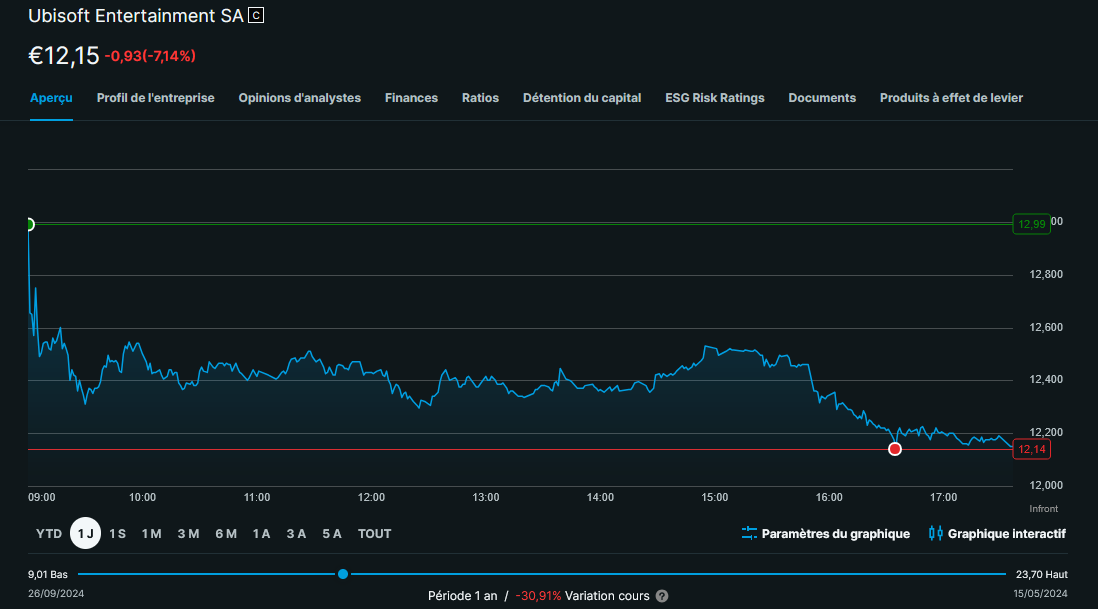Click the "C" compartment badge beside company name
Viewport: 1098px width, 609px height.
pyautogui.click(x=256, y=15)
